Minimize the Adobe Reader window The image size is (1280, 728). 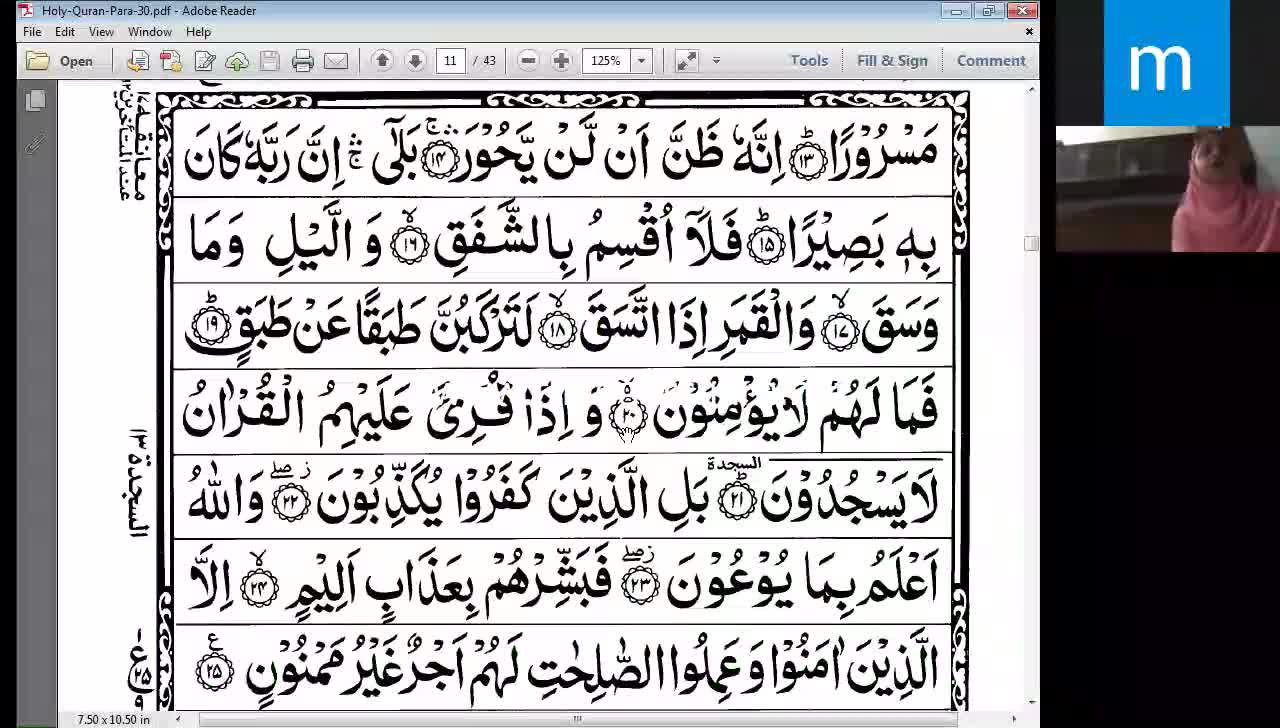click(957, 11)
